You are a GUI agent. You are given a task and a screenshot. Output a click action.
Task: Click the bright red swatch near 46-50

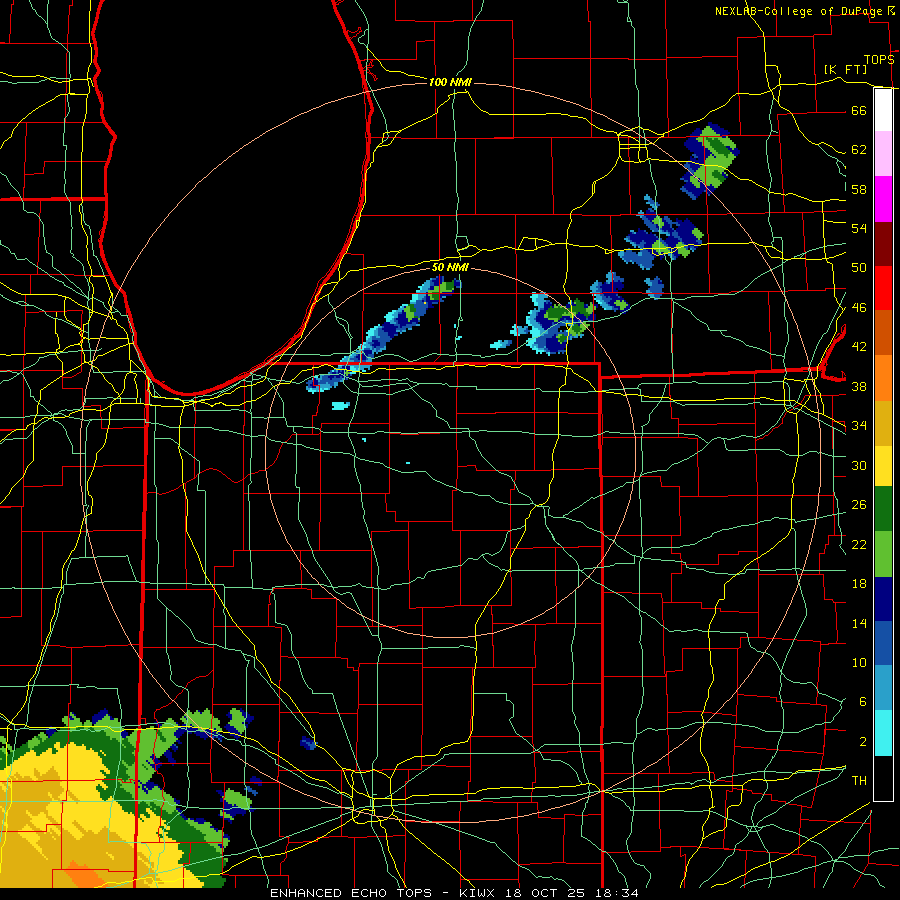point(883,288)
